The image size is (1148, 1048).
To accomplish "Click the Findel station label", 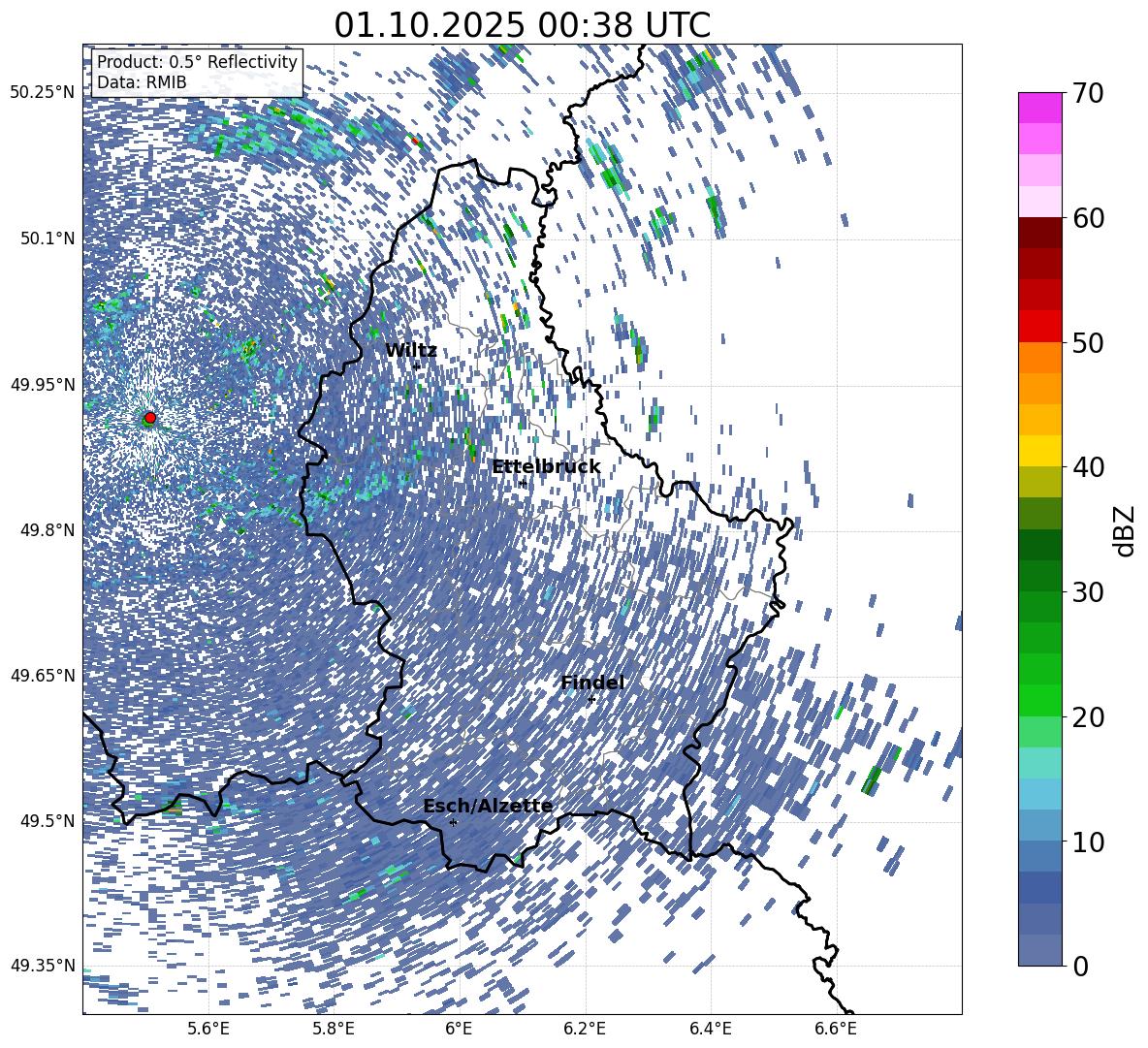I will click(592, 683).
